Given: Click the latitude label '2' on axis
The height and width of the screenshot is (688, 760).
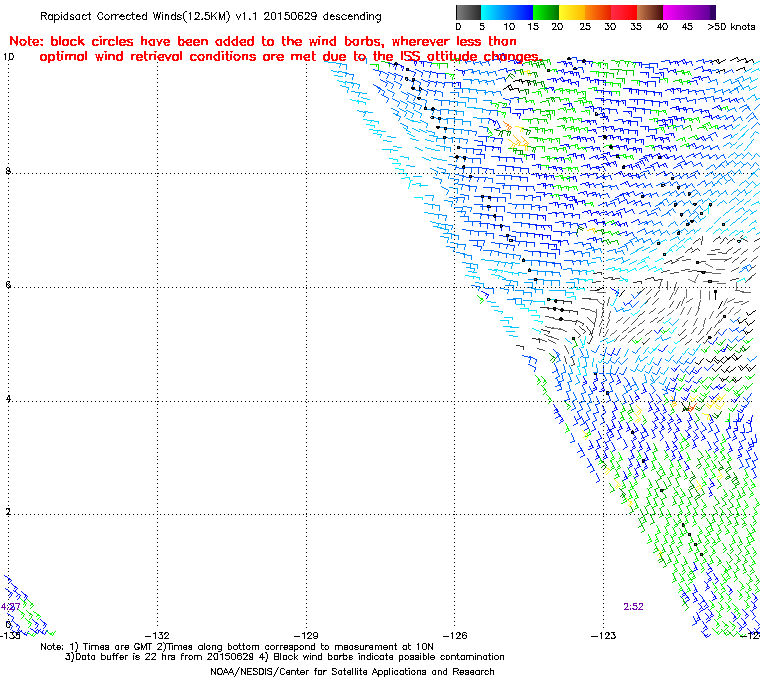Looking at the screenshot, I should (x=8, y=512).
